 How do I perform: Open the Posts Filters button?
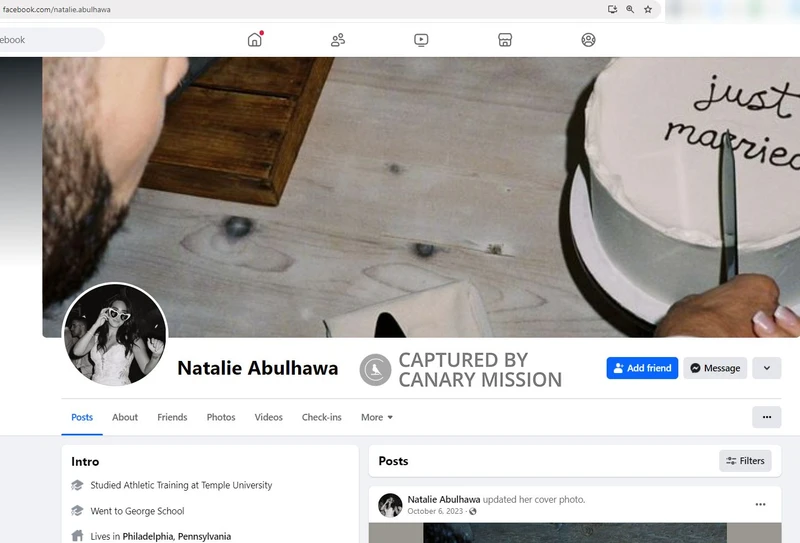tap(745, 461)
